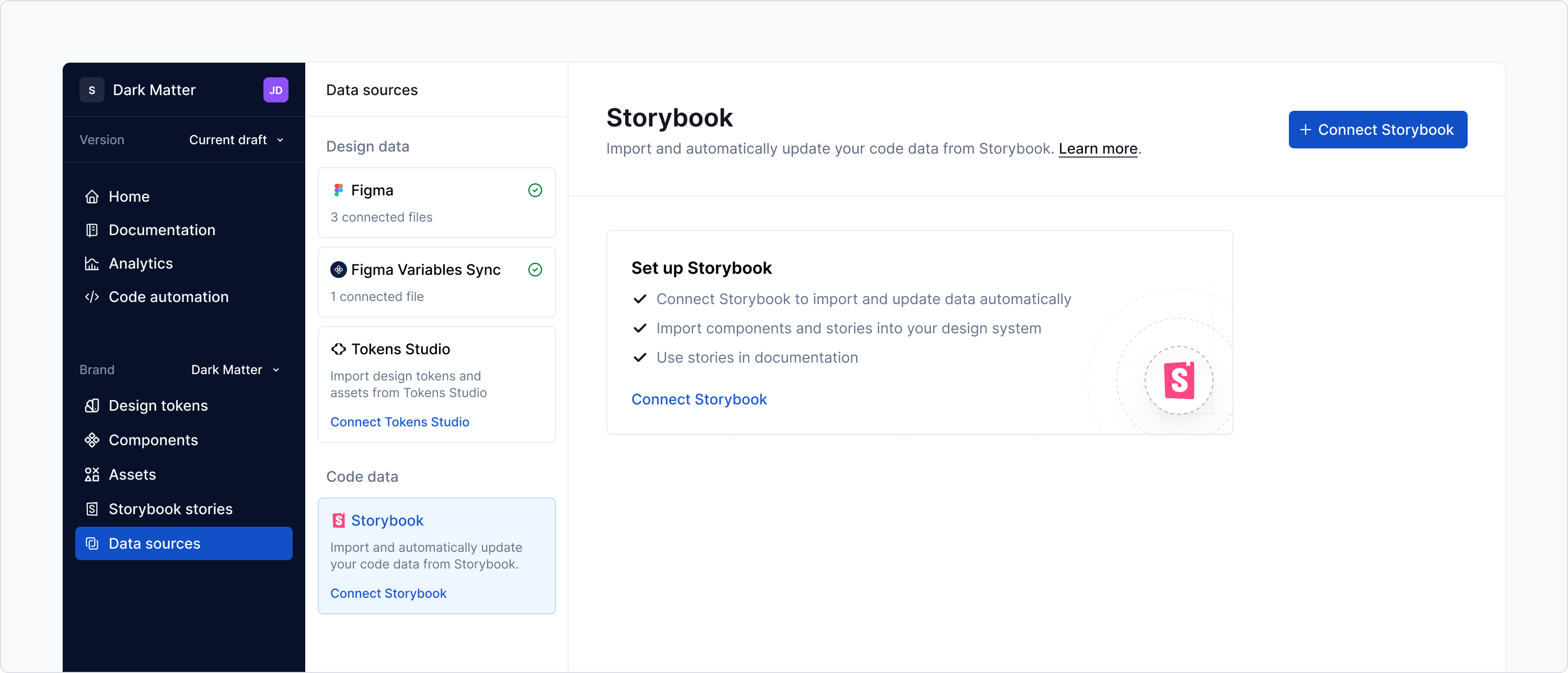Click the Connect Storybook button
The height and width of the screenshot is (673, 1568).
[1377, 129]
